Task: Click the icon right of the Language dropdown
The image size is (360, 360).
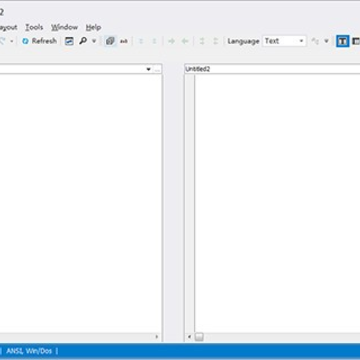Action: pos(315,41)
